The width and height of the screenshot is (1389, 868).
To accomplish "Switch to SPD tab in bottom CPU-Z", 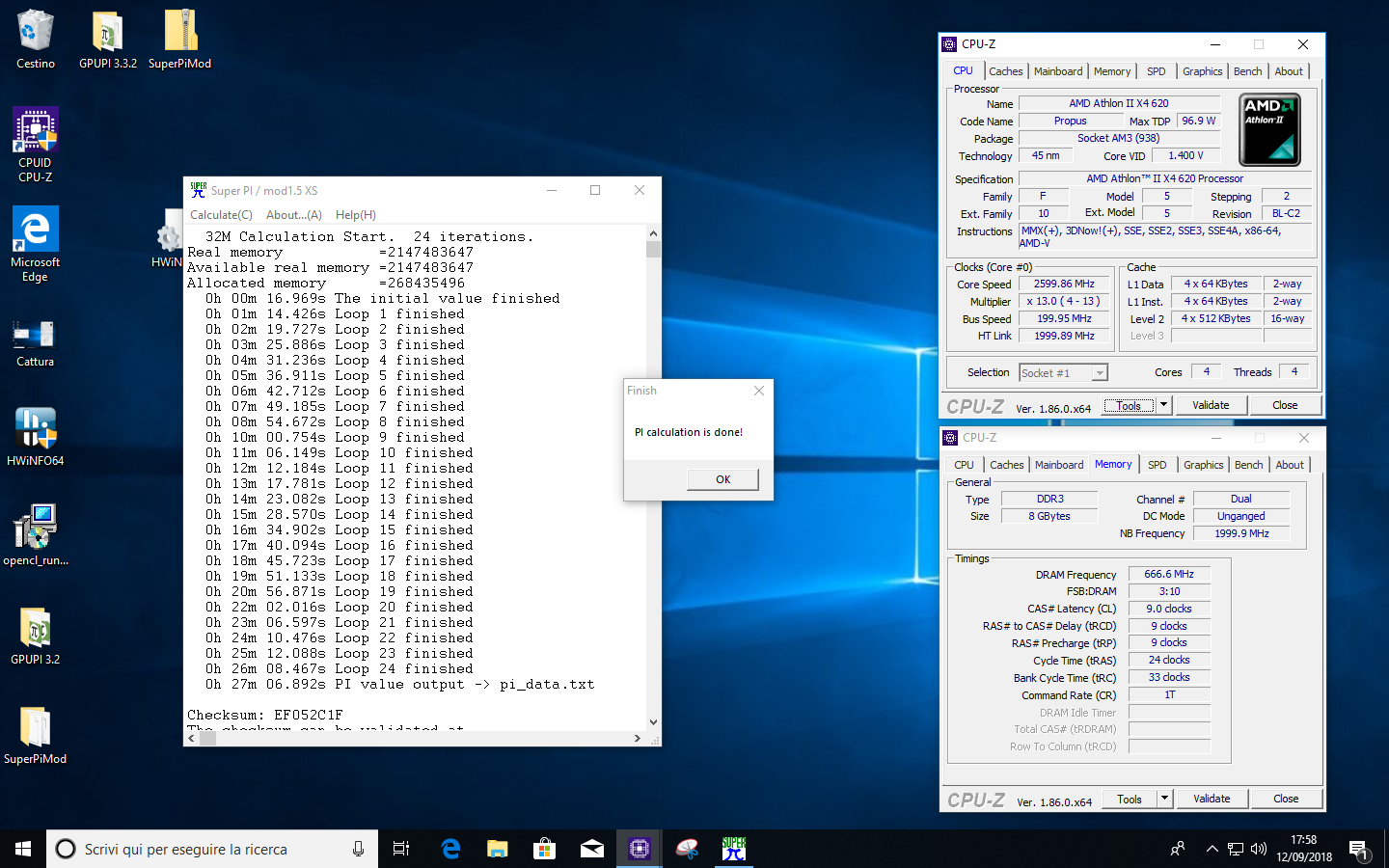I will click(1157, 465).
